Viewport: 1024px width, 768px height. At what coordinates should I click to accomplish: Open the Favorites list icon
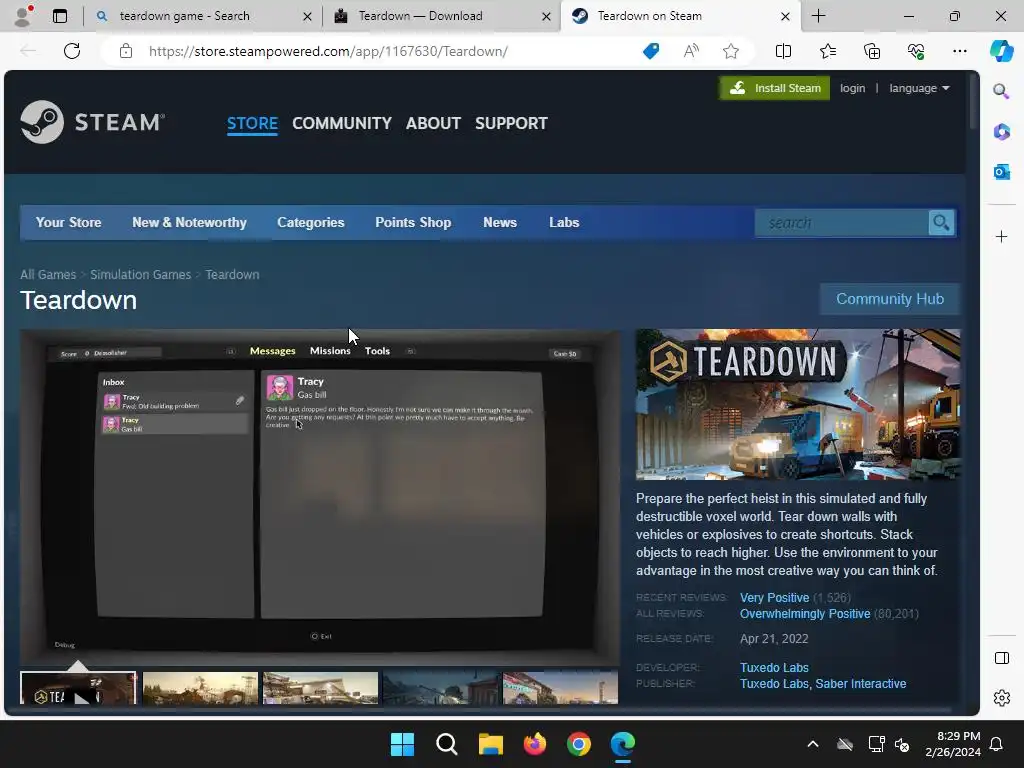(x=827, y=51)
